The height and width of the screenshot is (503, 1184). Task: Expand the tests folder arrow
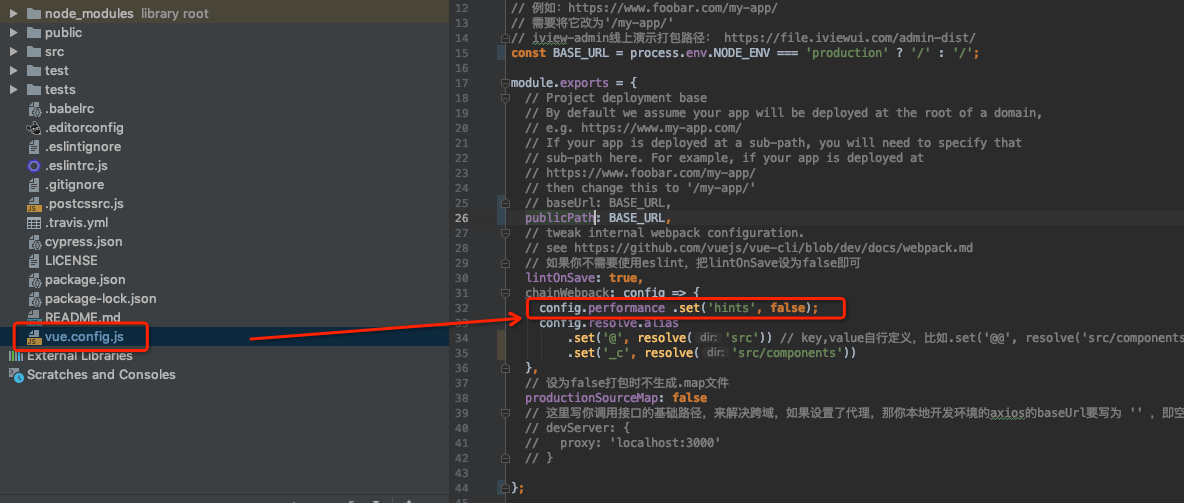click(14, 89)
